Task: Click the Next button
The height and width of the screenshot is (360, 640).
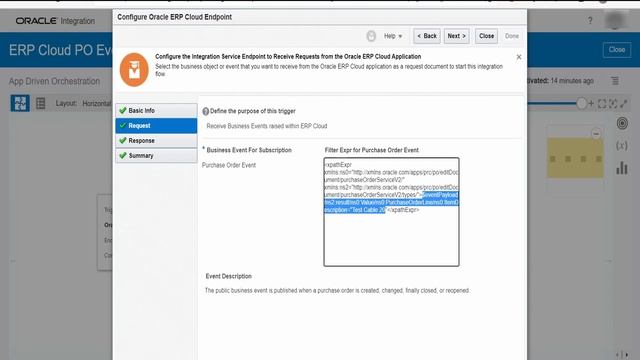Action: [456, 36]
